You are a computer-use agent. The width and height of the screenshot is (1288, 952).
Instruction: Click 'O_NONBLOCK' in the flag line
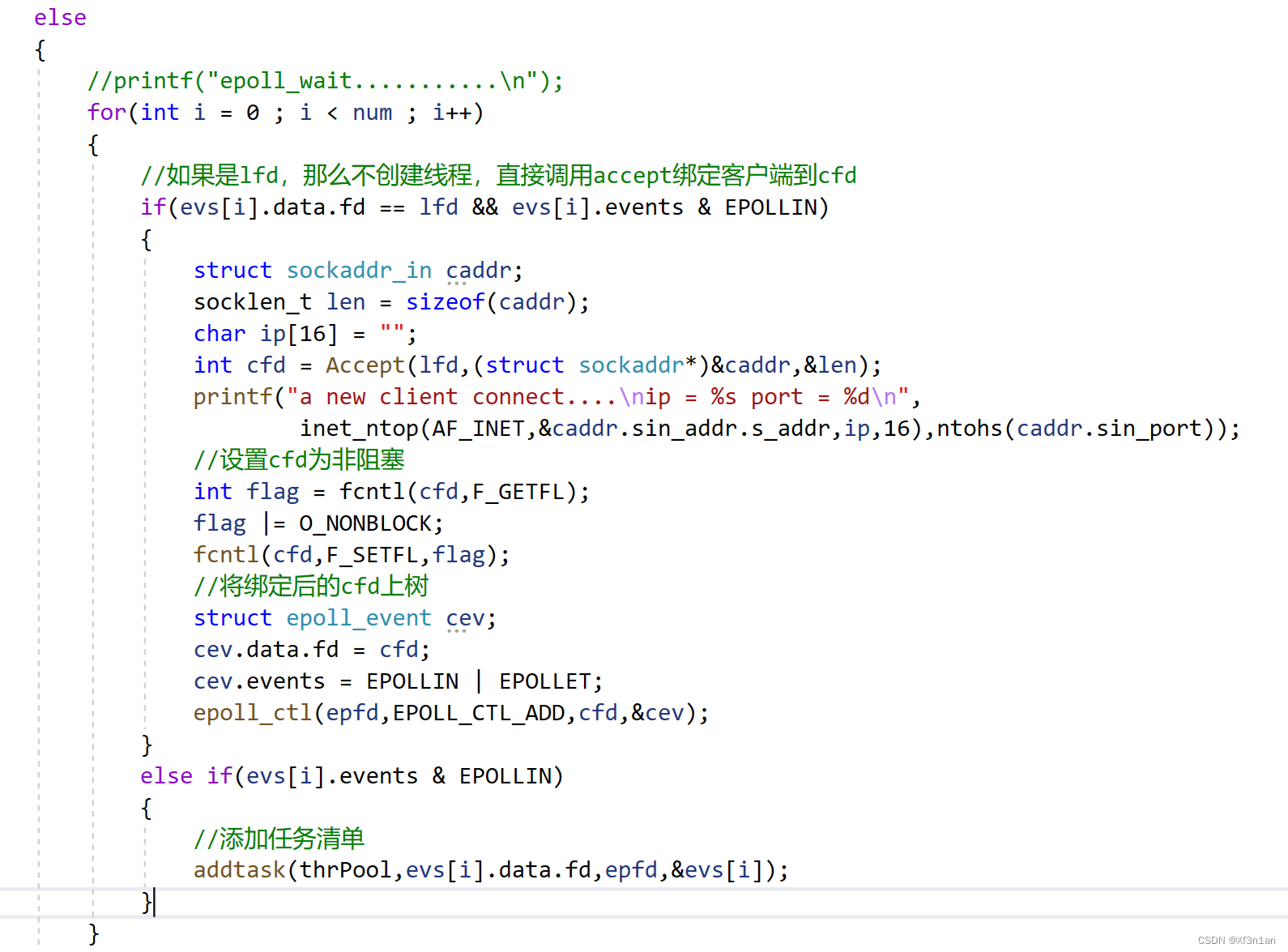coord(365,523)
